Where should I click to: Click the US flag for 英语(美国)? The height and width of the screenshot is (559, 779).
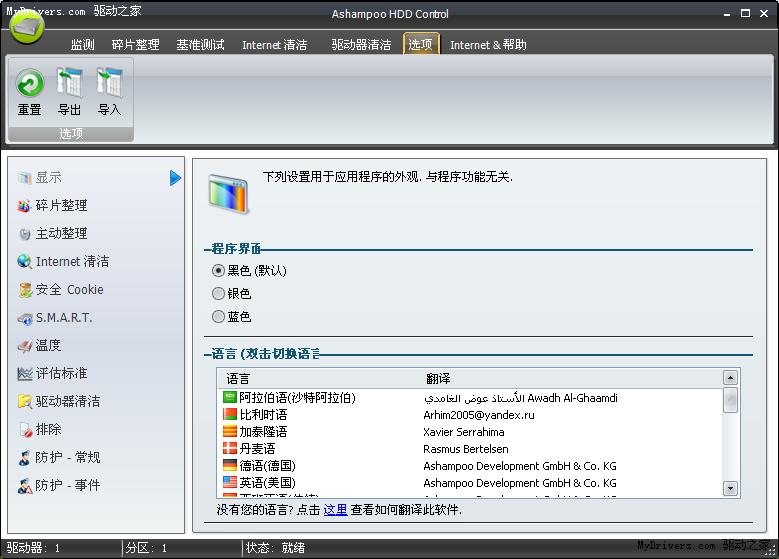[230, 482]
